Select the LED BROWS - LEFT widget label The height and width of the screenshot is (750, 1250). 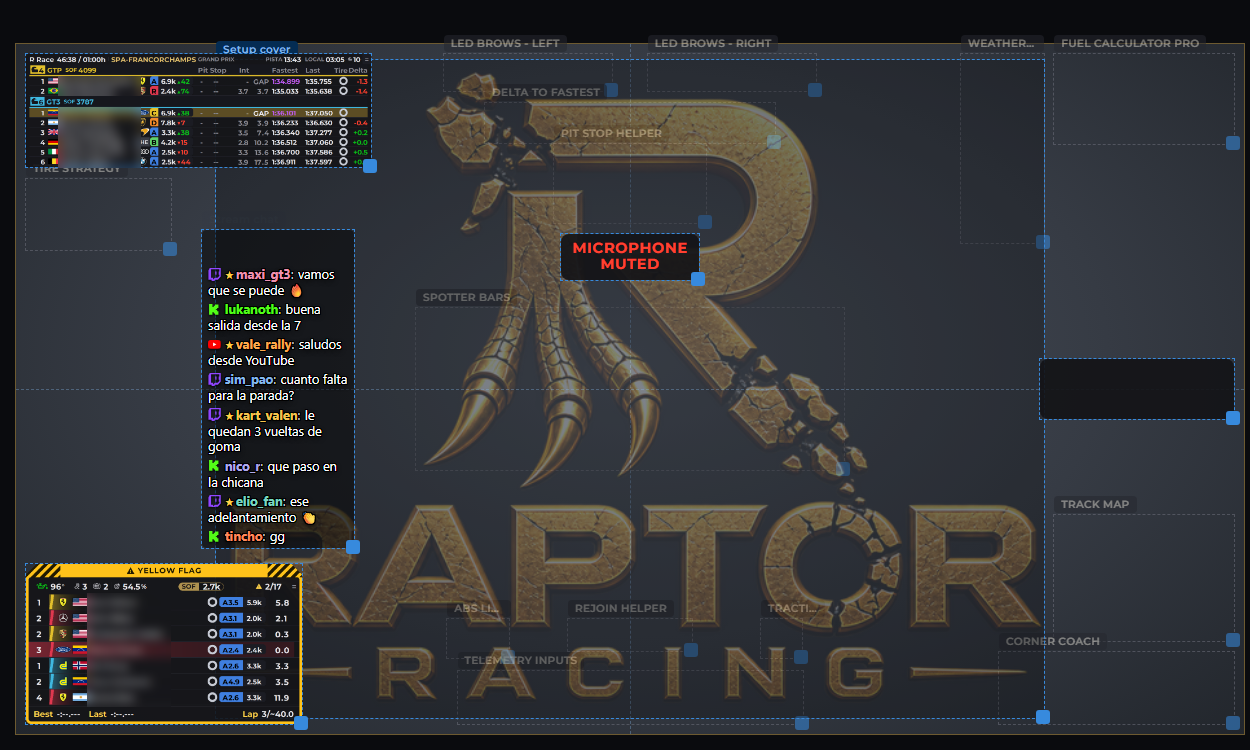click(x=505, y=43)
